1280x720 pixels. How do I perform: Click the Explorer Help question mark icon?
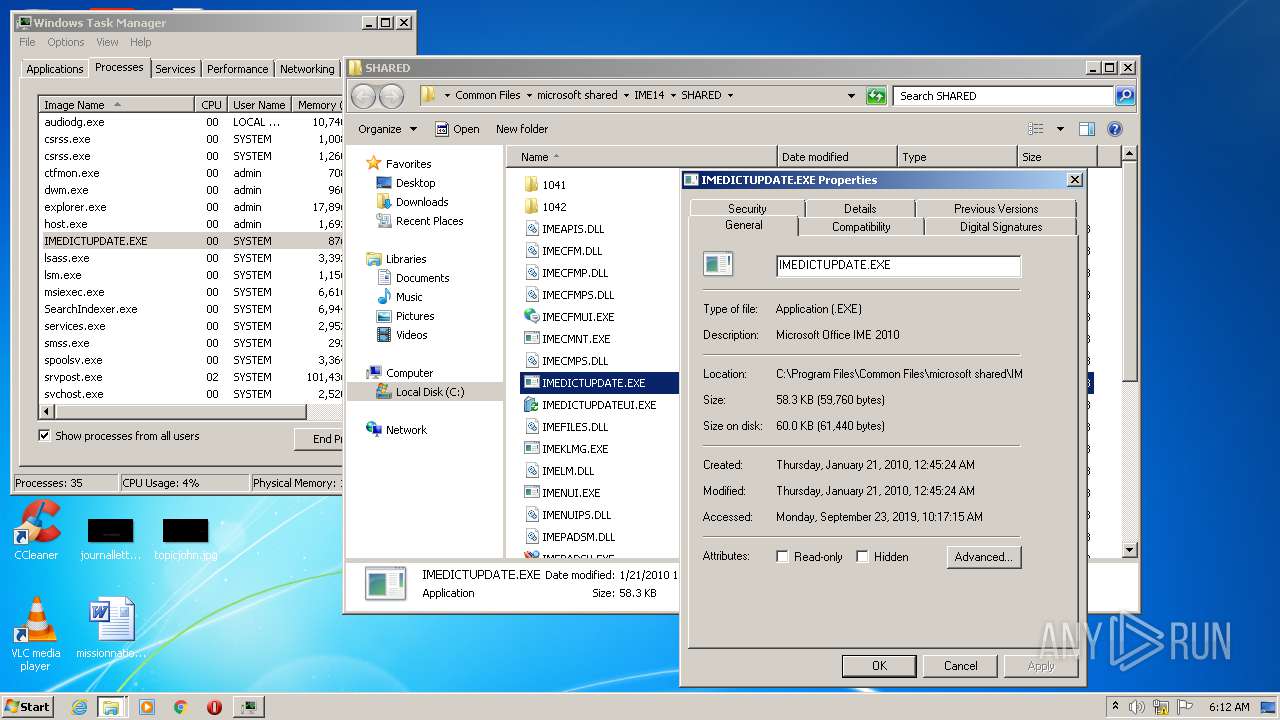point(1115,129)
